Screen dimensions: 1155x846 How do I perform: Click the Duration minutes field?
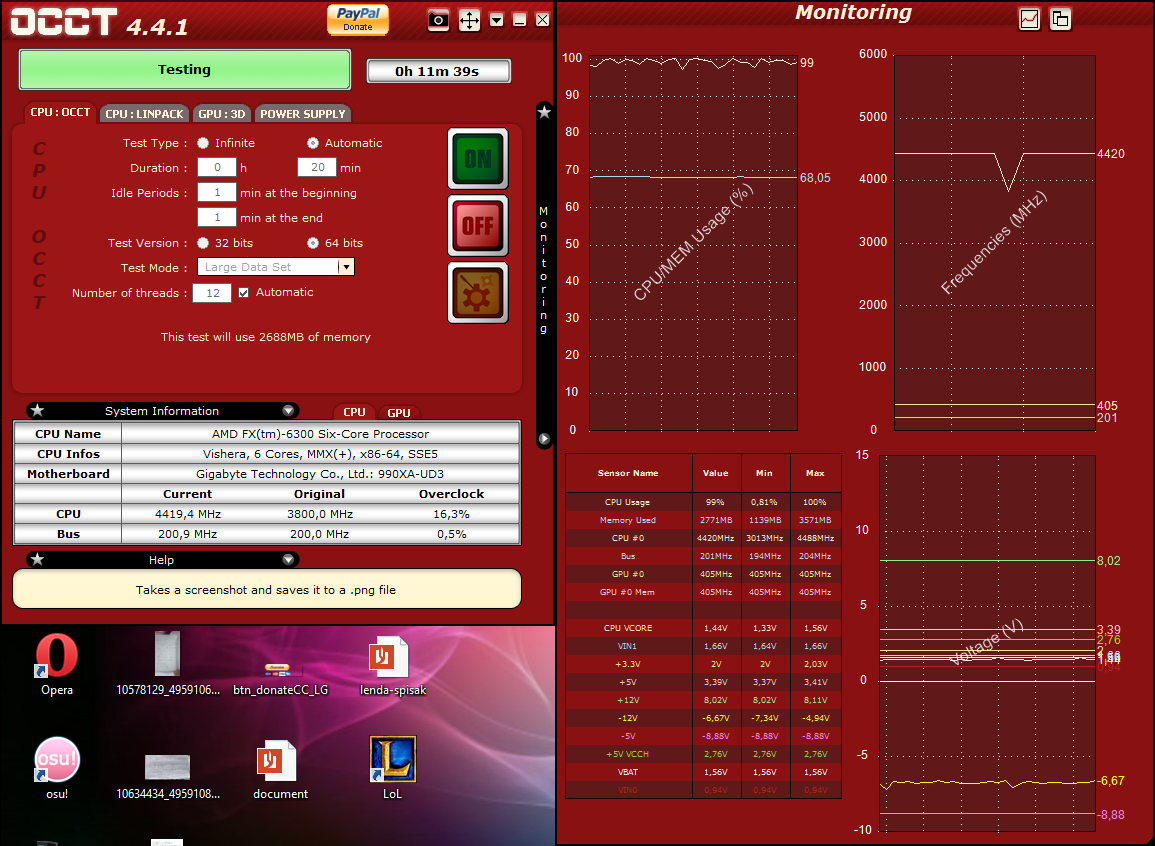coord(317,168)
